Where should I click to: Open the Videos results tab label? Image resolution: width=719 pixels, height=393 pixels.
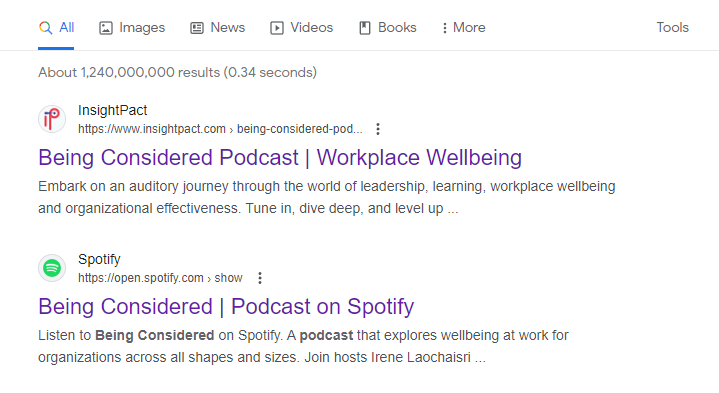(311, 28)
